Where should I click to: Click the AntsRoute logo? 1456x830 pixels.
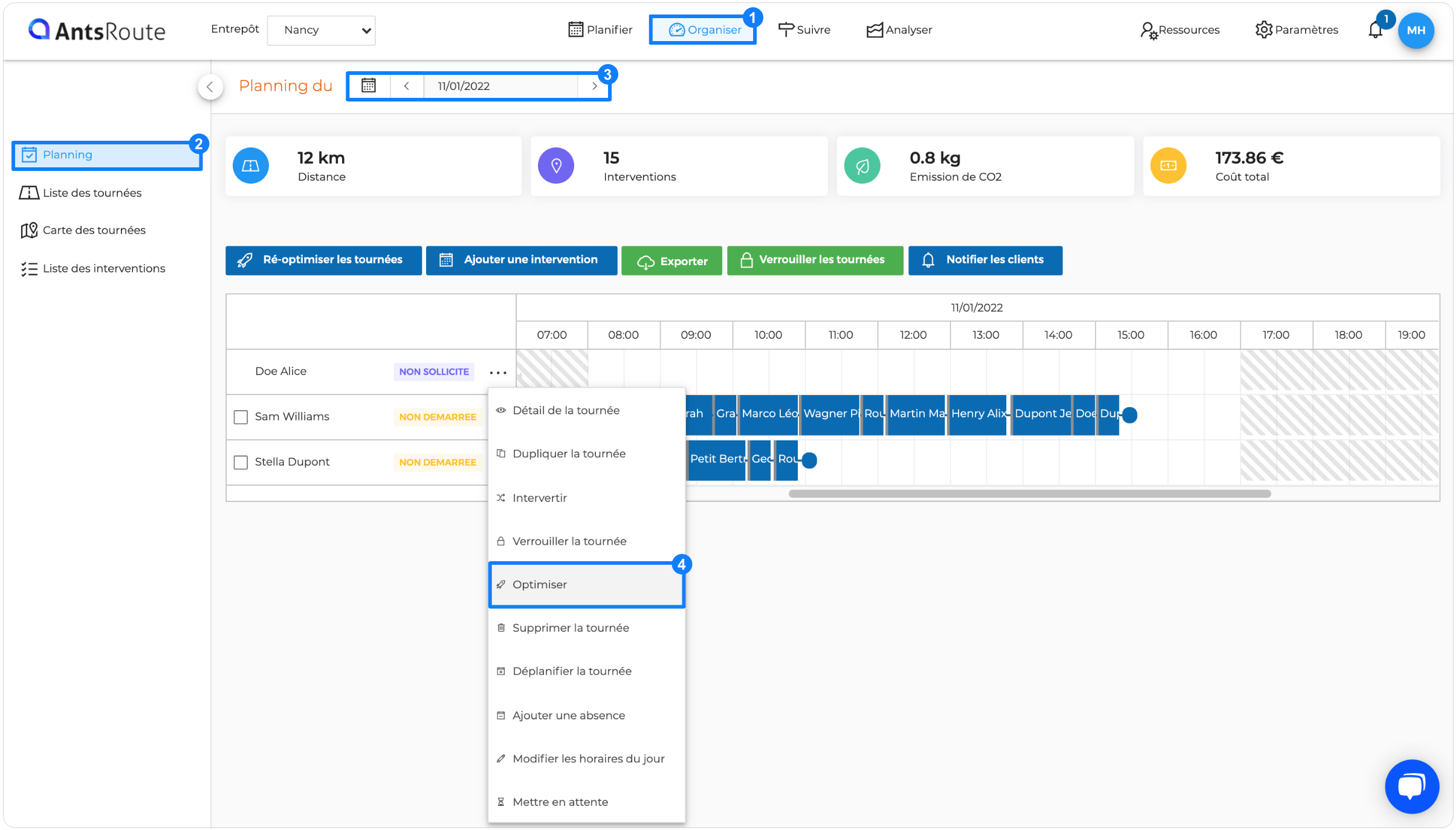tap(97, 30)
